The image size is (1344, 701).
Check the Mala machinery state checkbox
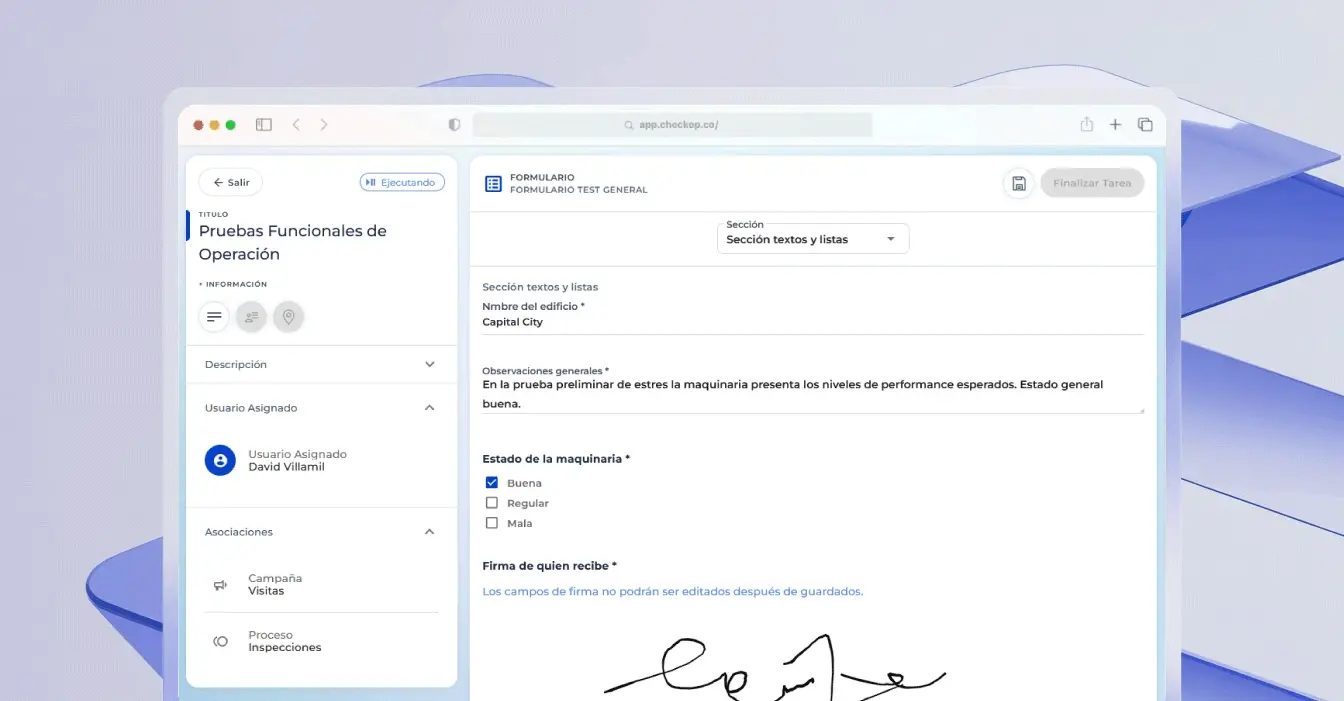[491, 523]
